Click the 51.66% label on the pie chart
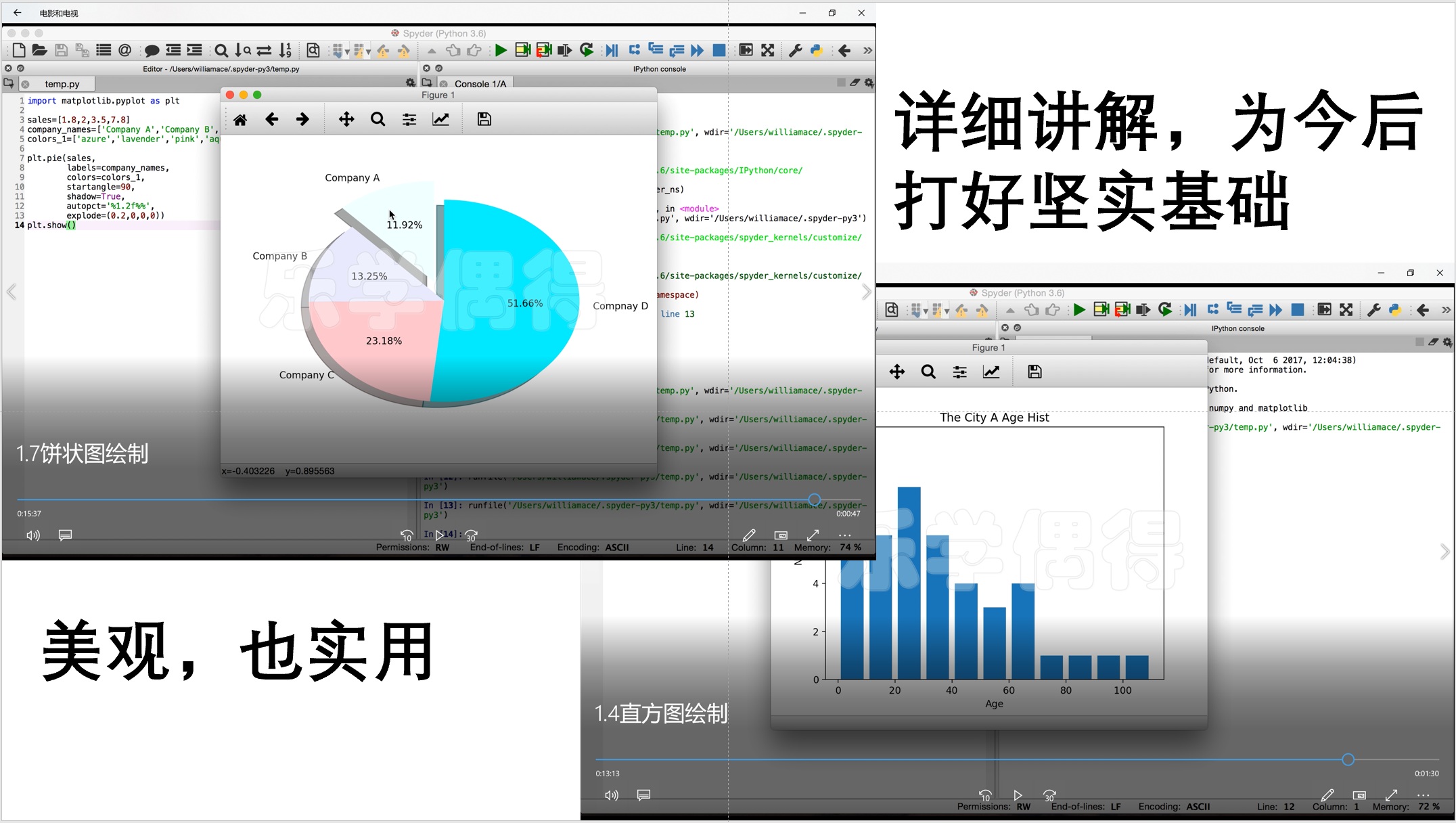 [x=525, y=303]
